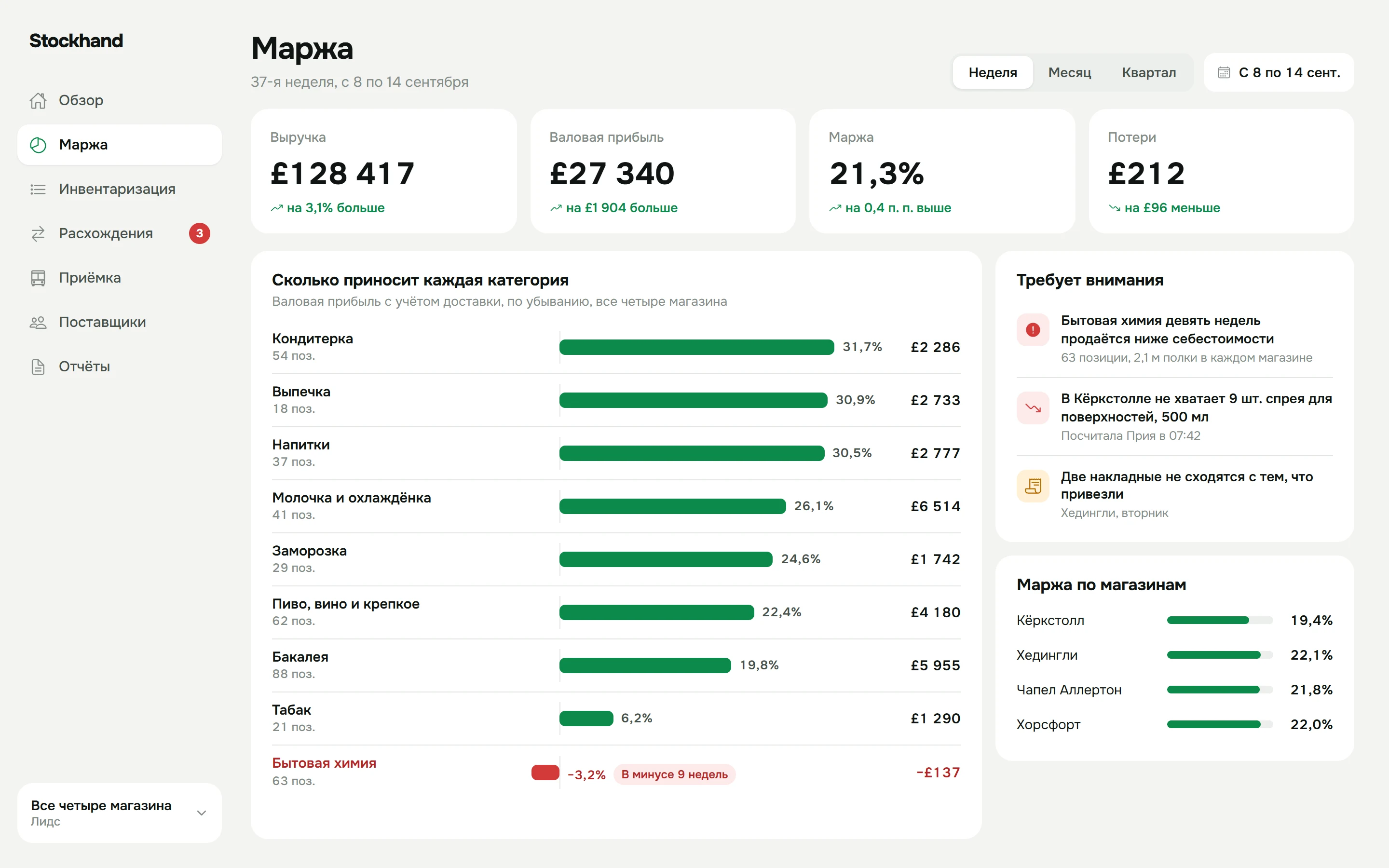The image size is (1389, 868).
Task: Click the Потери summary card
Action: pos(1221,171)
